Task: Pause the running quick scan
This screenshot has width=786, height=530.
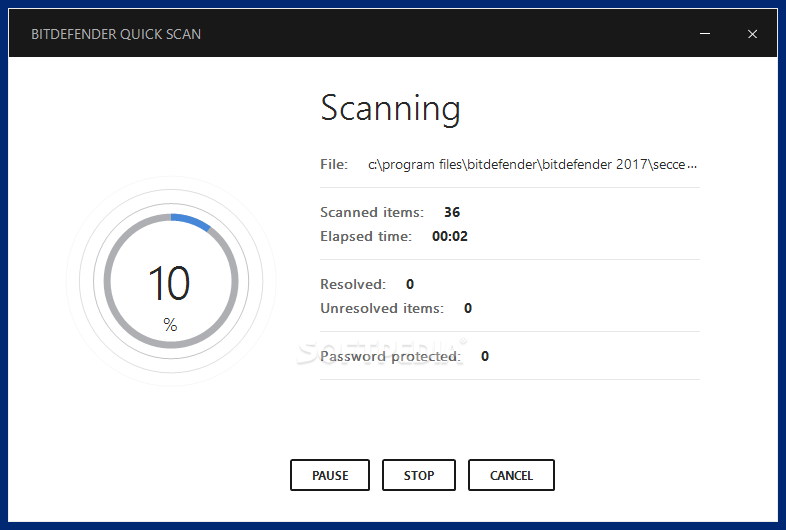Action: pos(330,475)
